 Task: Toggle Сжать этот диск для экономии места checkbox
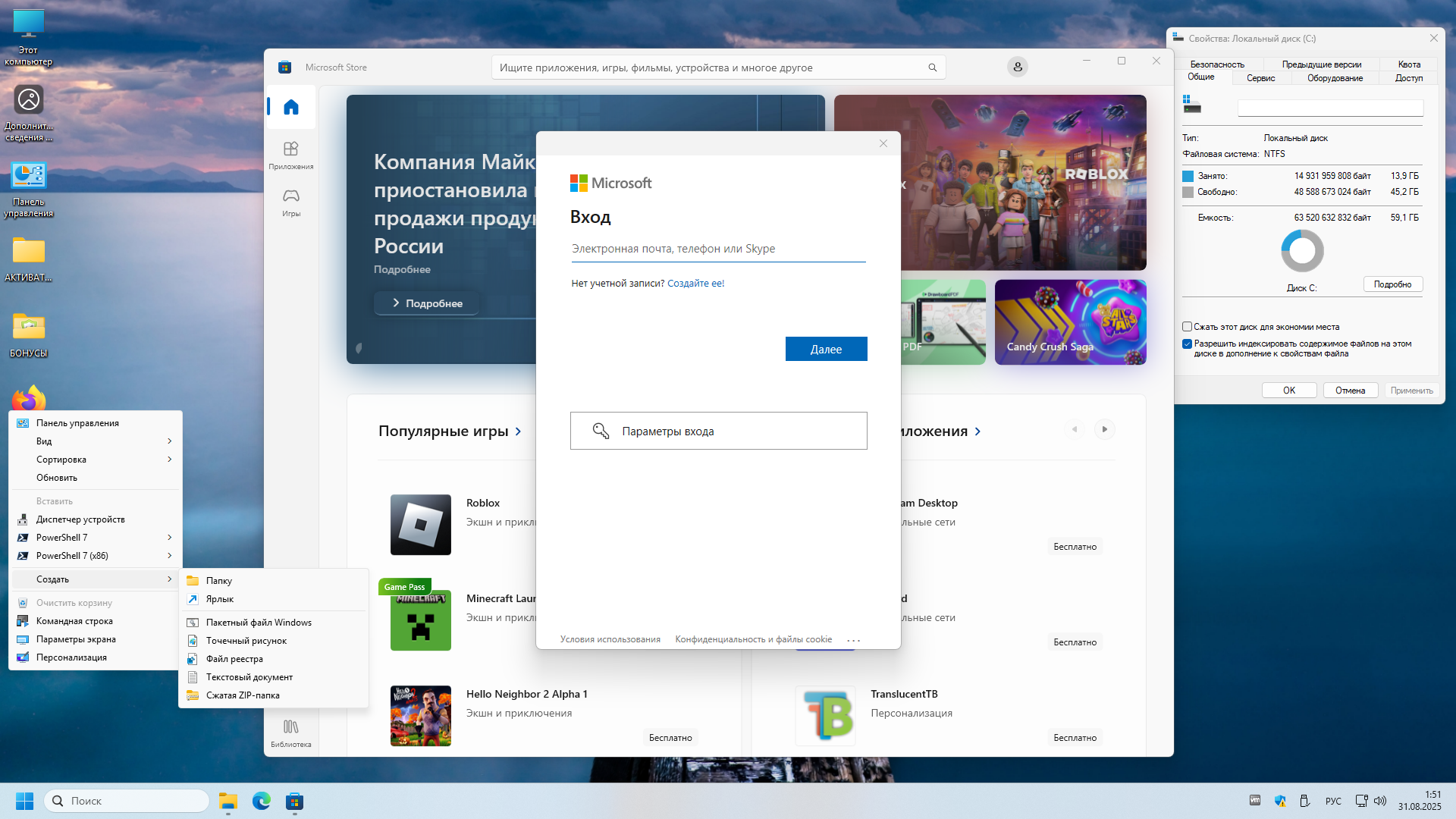point(1188,327)
